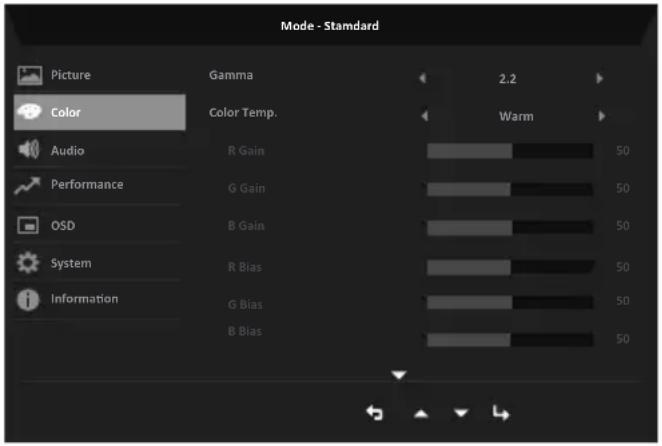Decrease Gamma with left arrow
Image resolution: width=662 pixels, height=446 pixels.
(x=423, y=78)
